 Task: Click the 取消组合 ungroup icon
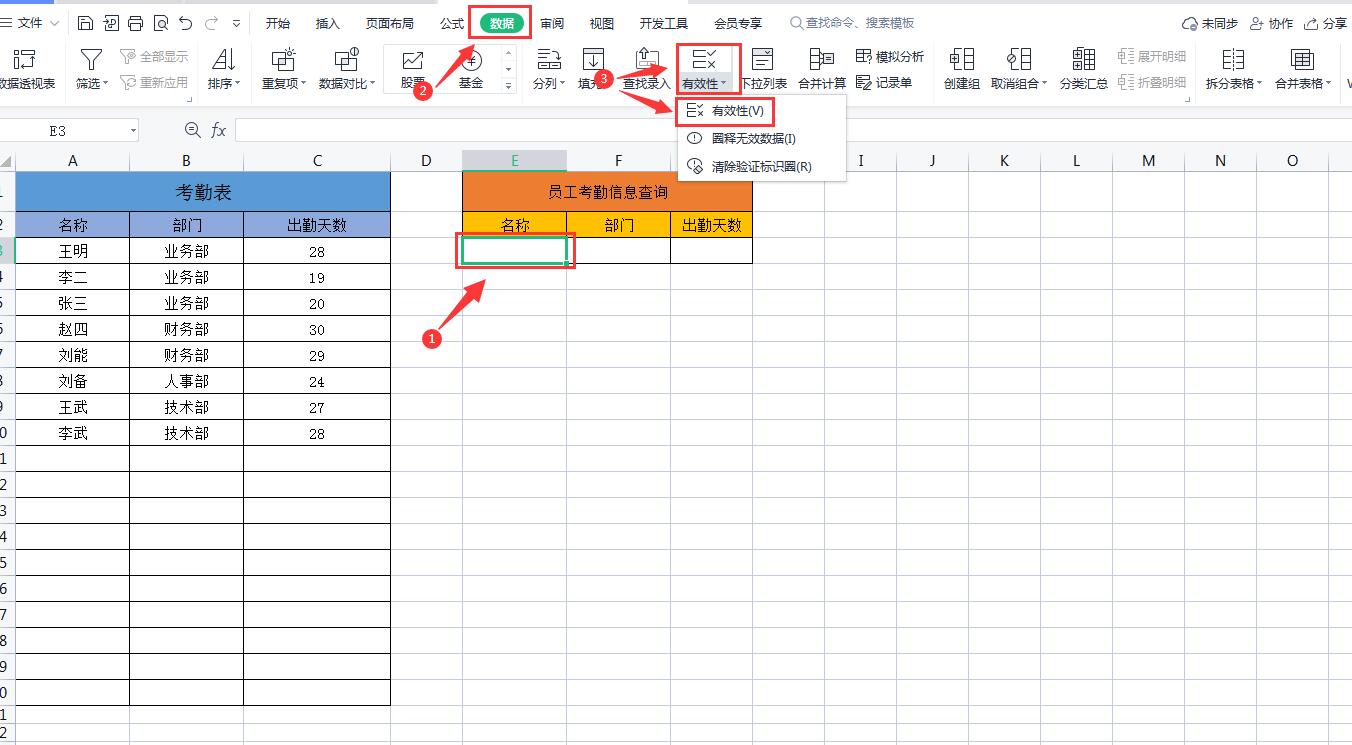(x=1019, y=60)
